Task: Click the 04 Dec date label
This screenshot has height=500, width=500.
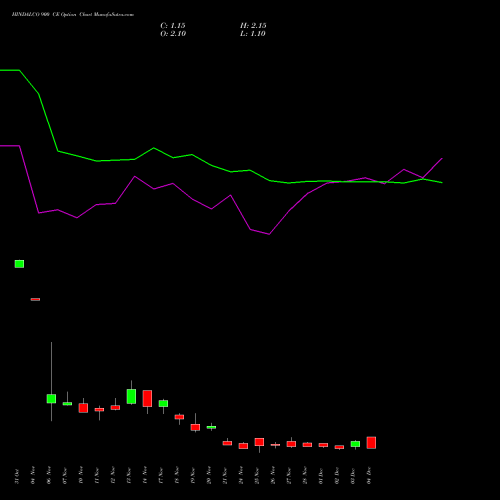Action: pos(369,476)
